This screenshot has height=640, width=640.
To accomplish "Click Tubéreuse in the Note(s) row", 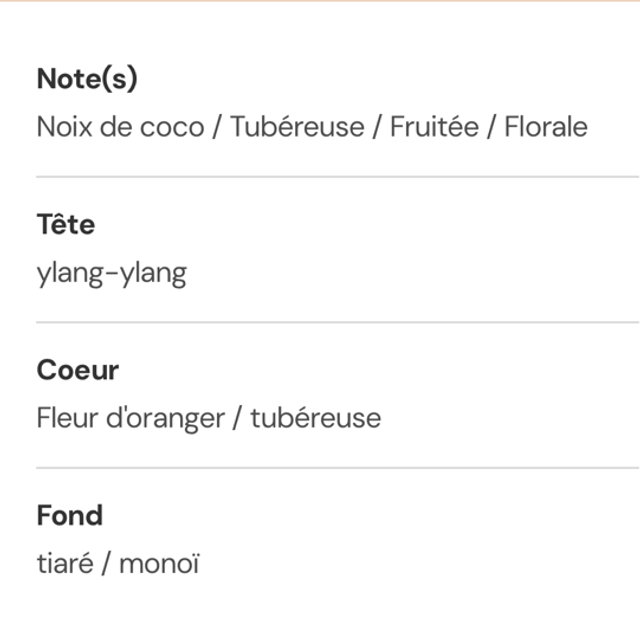I will click(x=298, y=127).
